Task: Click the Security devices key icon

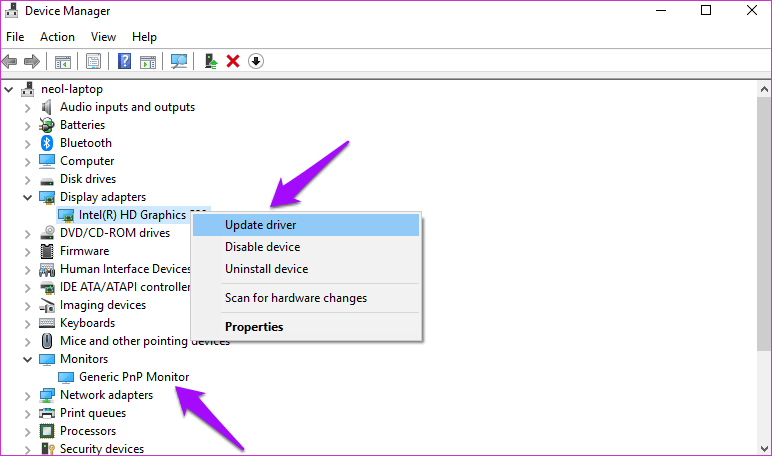Action: [x=47, y=449]
